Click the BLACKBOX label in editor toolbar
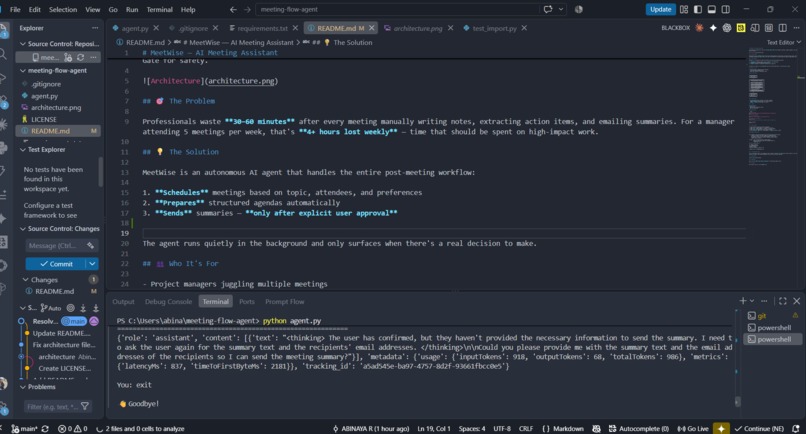Image resolution: width=806 pixels, height=434 pixels. [675, 28]
